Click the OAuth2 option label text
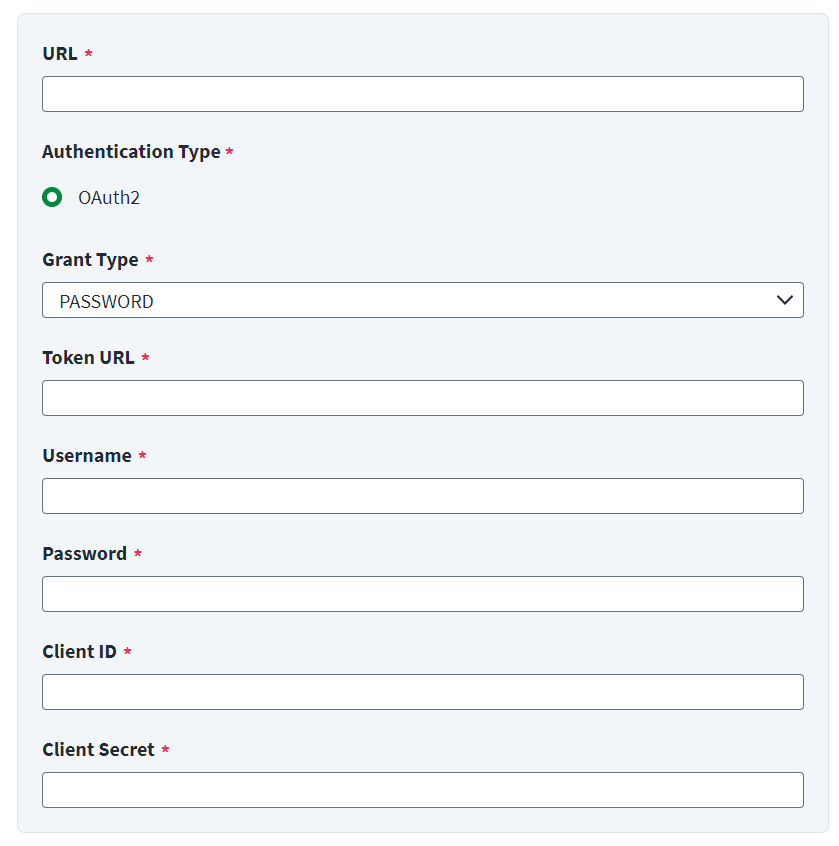The width and height of the screenshot is (839, 846). [x=109, y=198]
